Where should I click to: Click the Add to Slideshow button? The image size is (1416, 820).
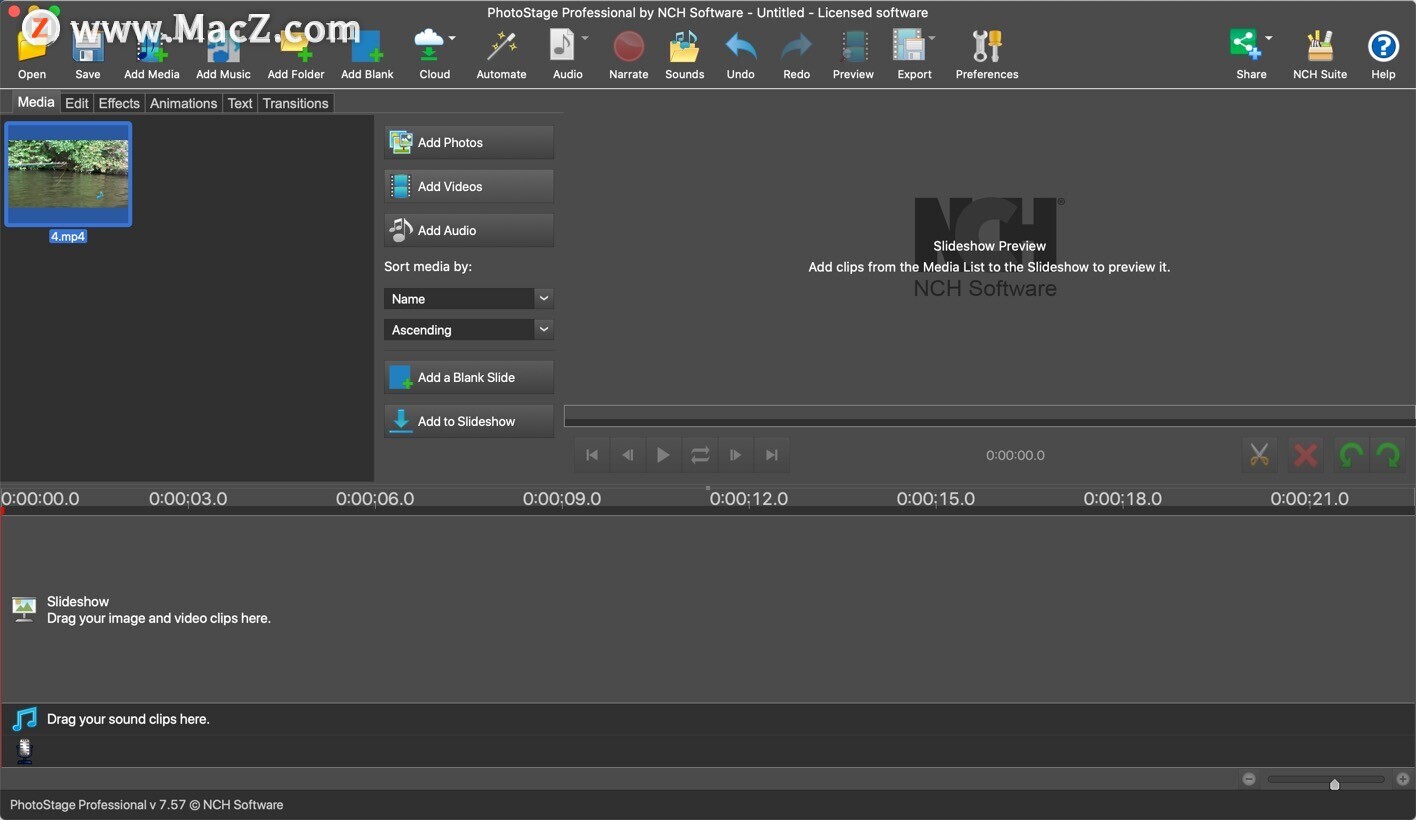pyautogui.click(x=469, y=421)
